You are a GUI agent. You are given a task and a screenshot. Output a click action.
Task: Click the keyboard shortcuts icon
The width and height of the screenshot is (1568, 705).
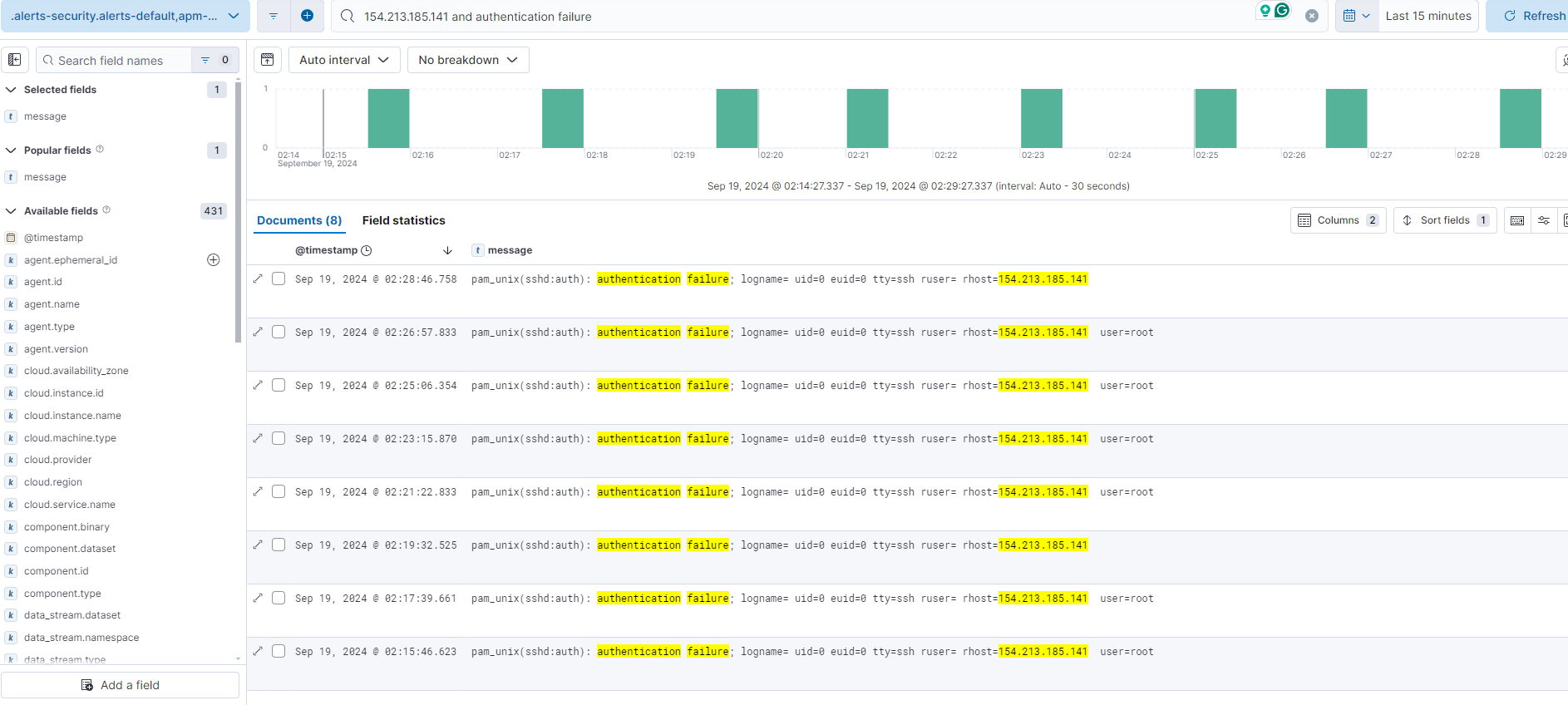[1517, 220]
